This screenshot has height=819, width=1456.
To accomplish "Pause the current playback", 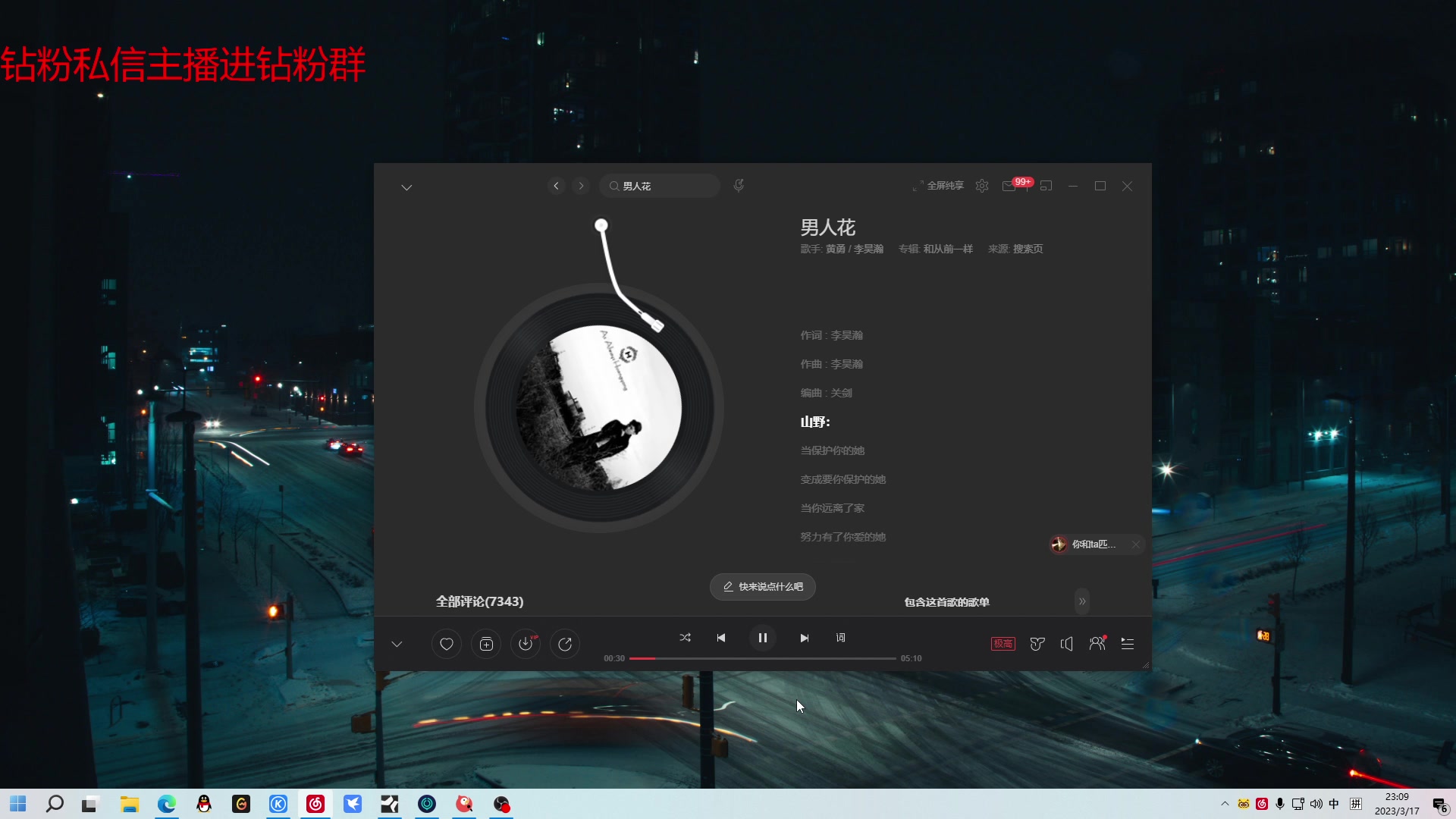I will (763, 638).
